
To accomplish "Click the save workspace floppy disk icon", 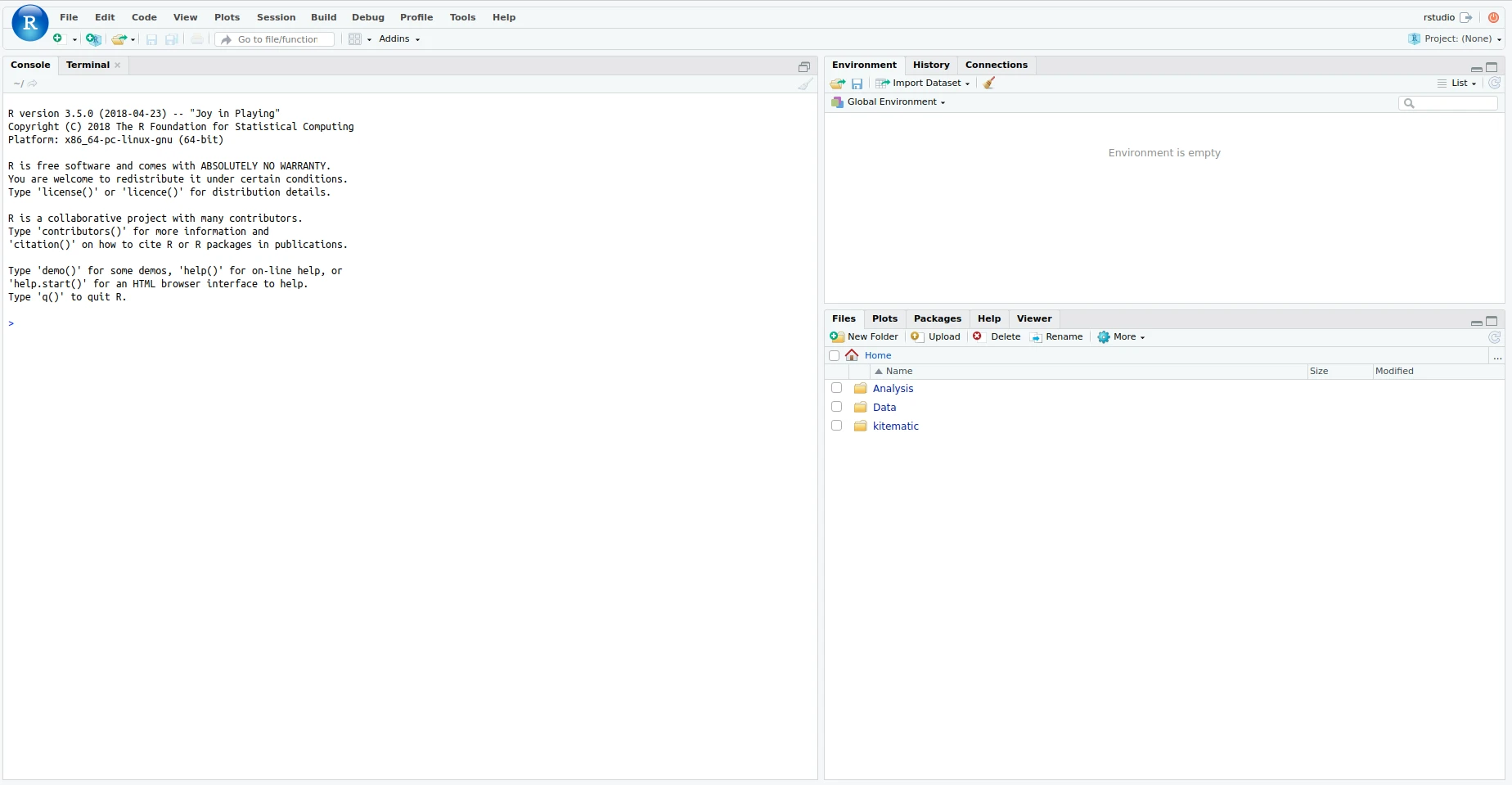I will (x=857, y=83).
